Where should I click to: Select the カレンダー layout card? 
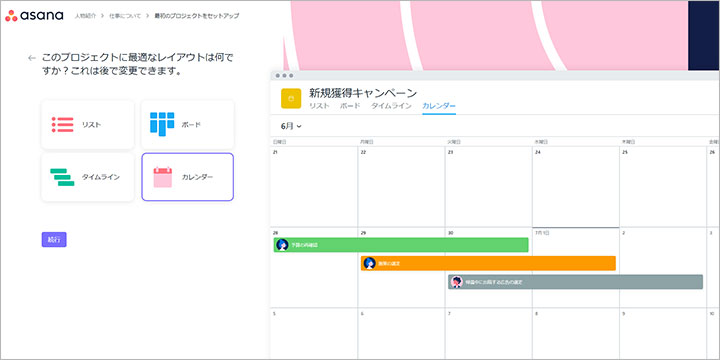tap(187, 177)
